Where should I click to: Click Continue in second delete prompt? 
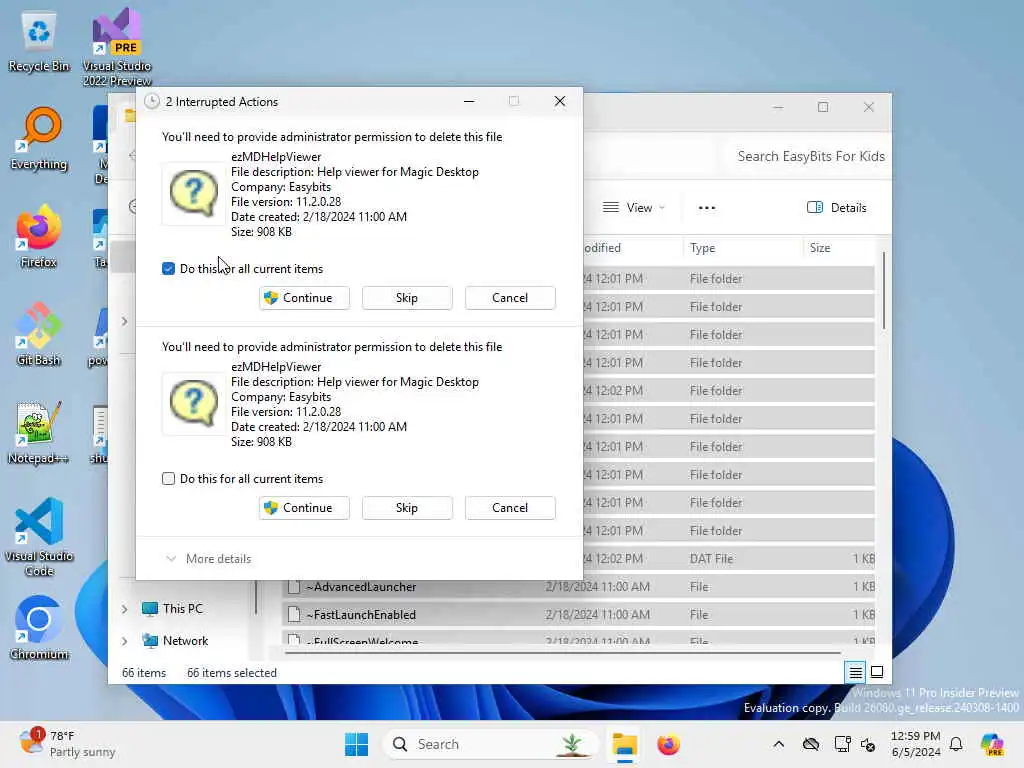[x=304, y=508]
